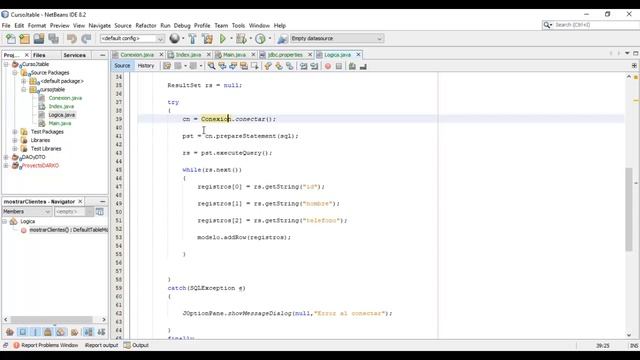Click the editor vertical scrollbar thumb
The width and height of the screenshot is (640, 360).
point(629,209)
